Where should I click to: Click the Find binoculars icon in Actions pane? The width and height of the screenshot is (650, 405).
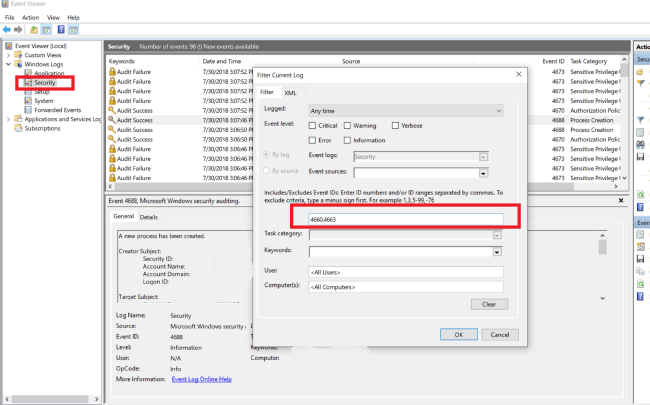point(640,145)
